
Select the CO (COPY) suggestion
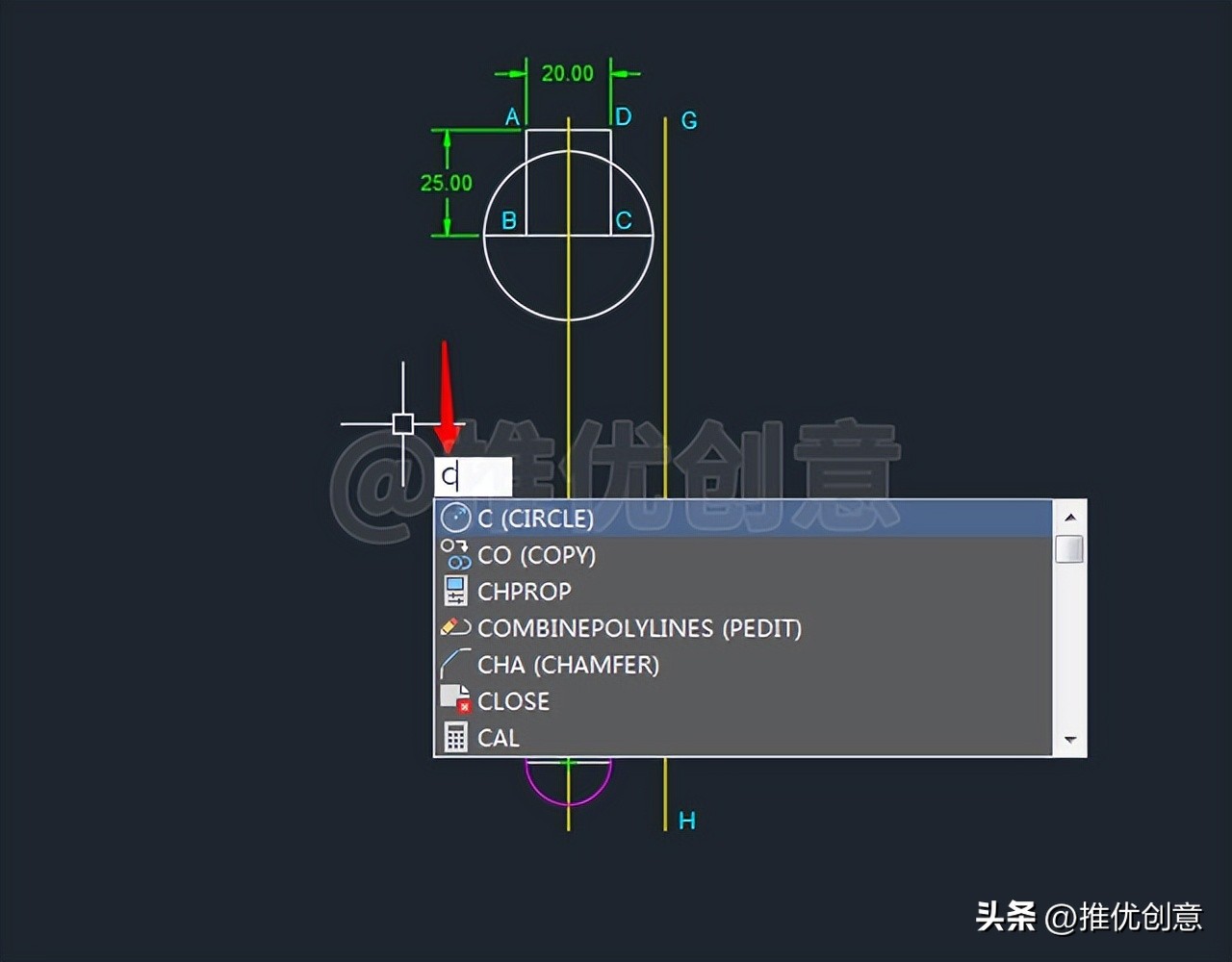536,554
